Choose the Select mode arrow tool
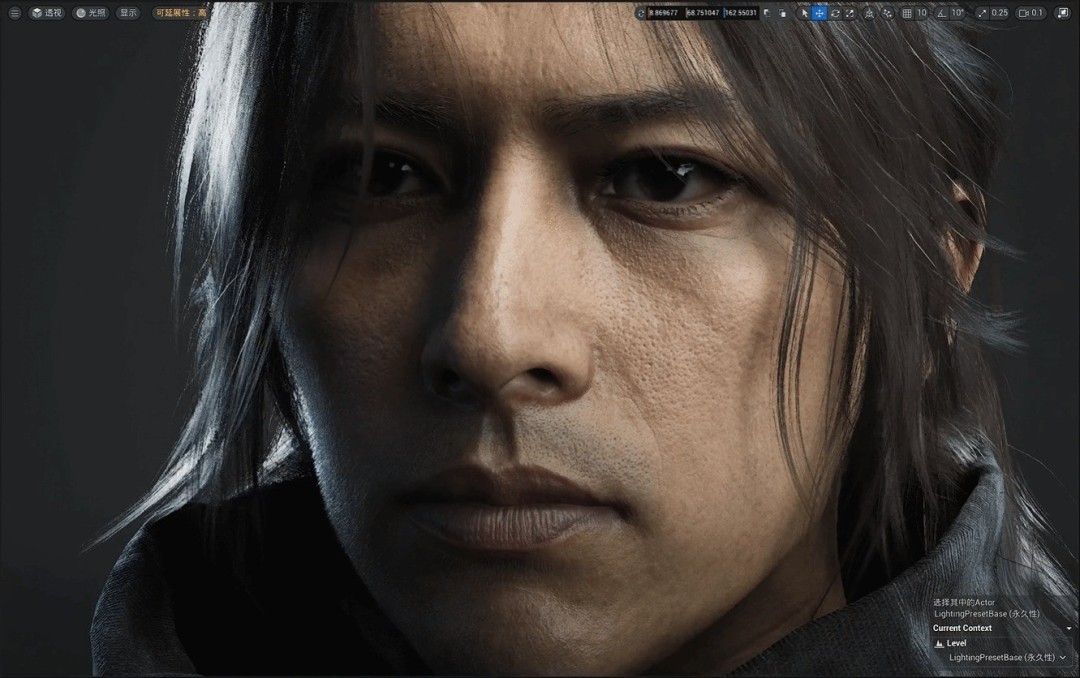The image size is (1080, 678). click(804, 13)
